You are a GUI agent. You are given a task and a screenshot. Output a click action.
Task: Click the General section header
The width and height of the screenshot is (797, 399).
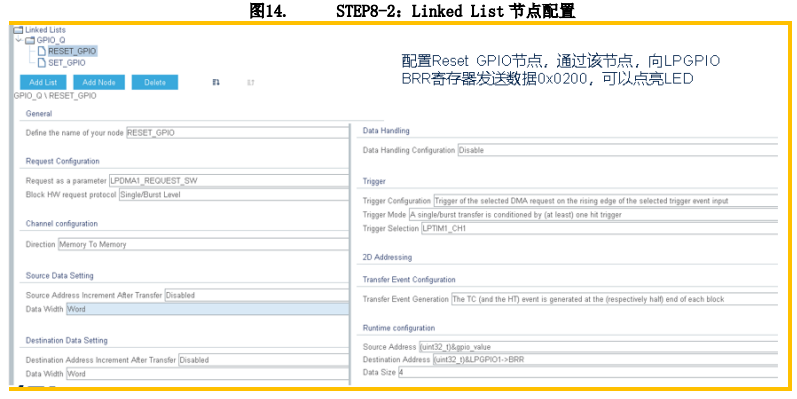pos(39,114)
